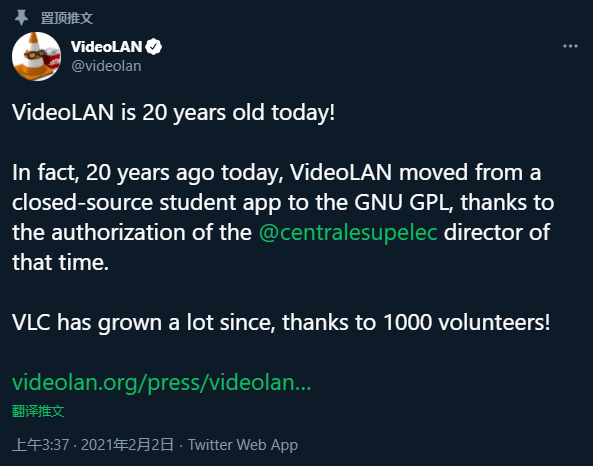Open the three-dot more options menu
The width and height of the screenshot is (593, 466).
click(570, 46)
